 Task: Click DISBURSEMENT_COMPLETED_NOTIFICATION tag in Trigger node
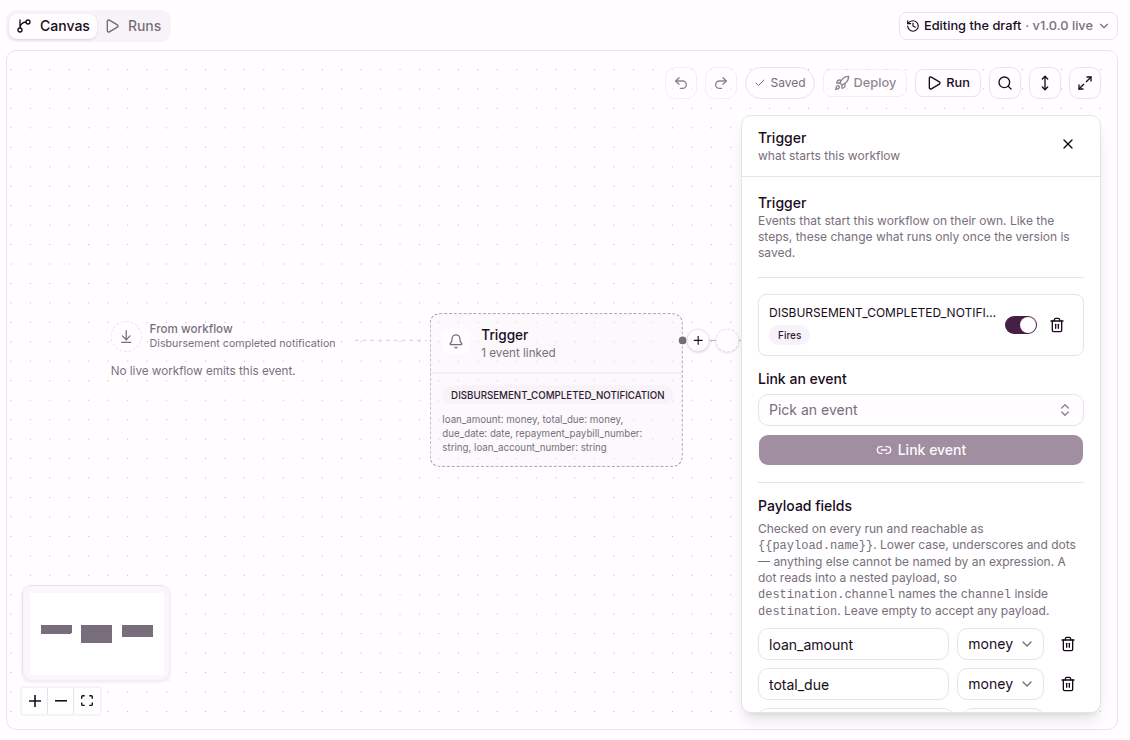click(557, 395)
